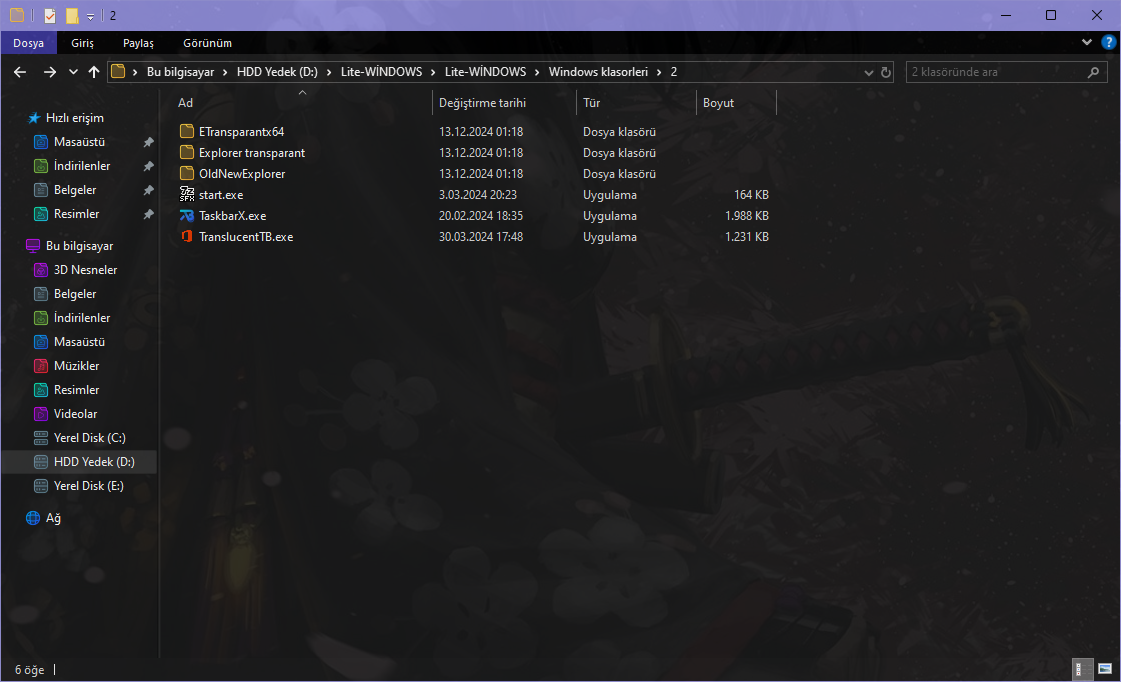Go forward with the right arrow
1121x682 pixels.
pos(49,72)
